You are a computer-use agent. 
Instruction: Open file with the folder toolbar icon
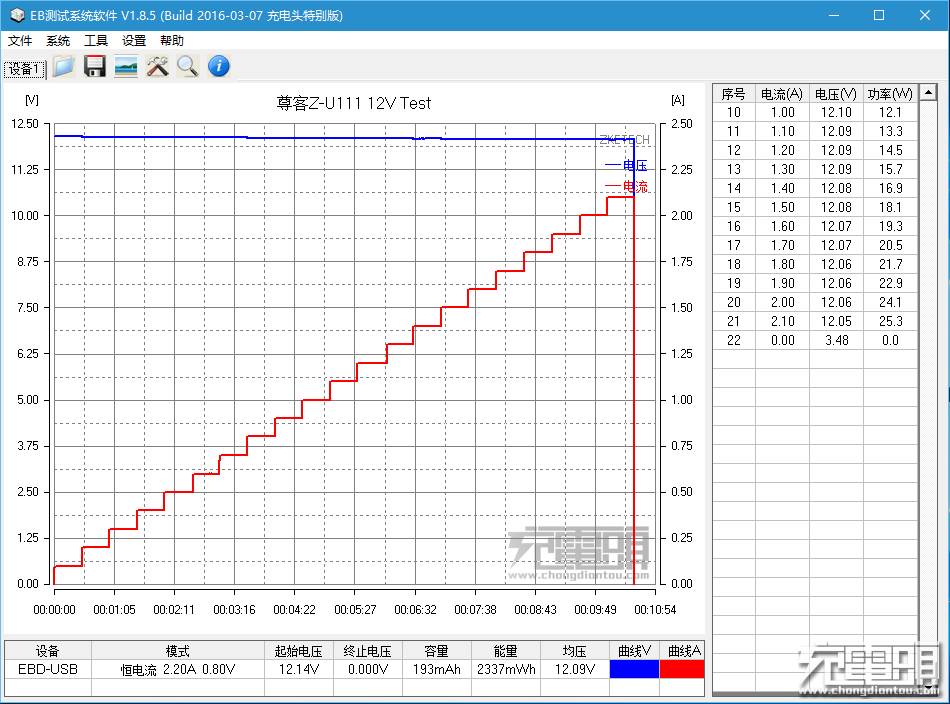tap(63, 66)
